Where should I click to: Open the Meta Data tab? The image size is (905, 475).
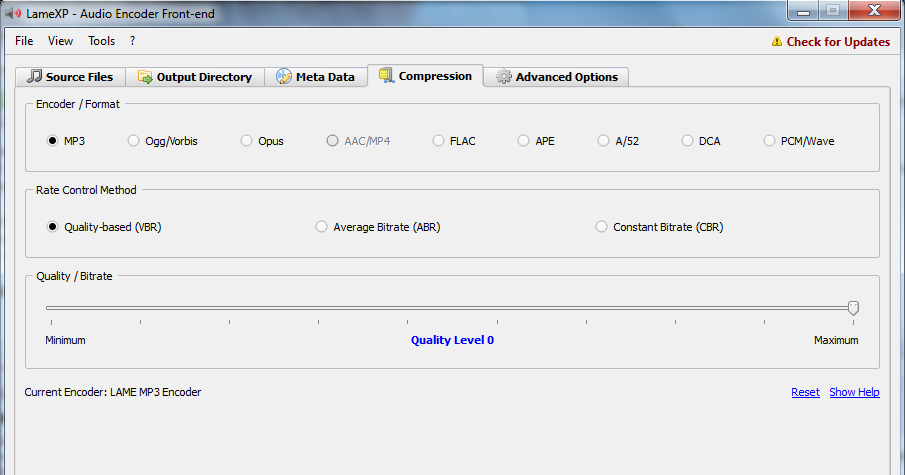point(316,77)
